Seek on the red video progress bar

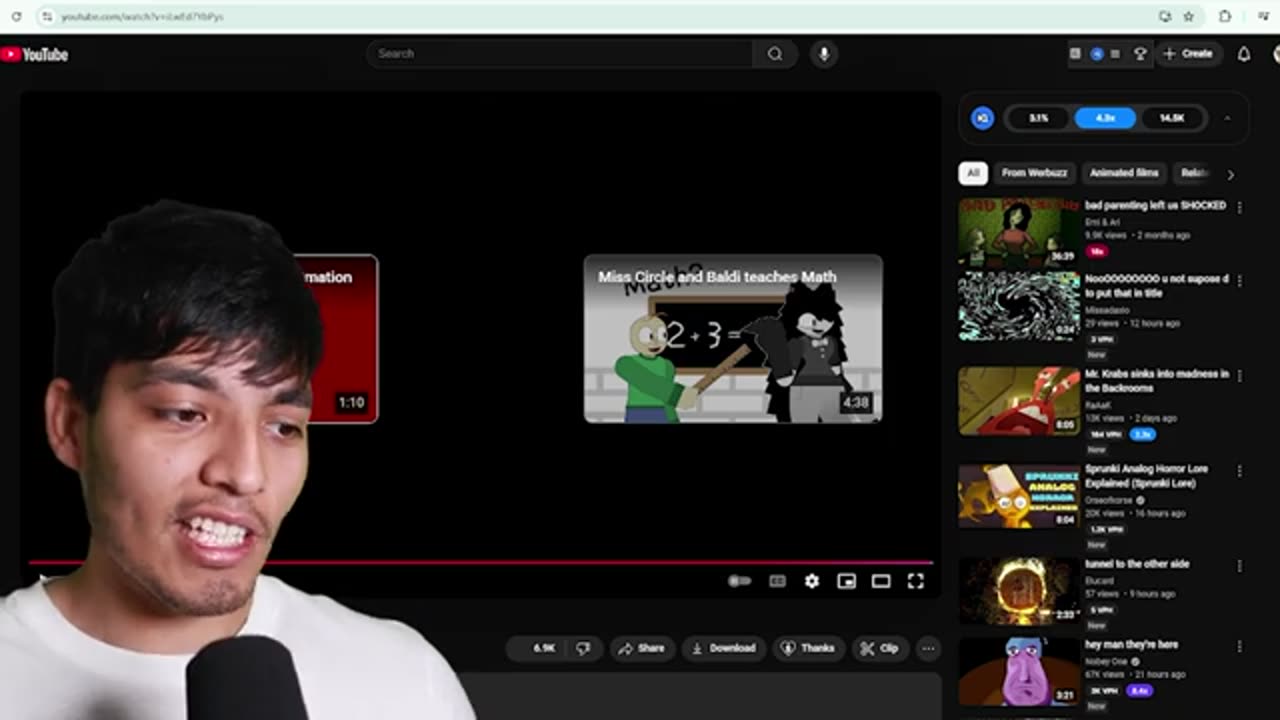480,563
